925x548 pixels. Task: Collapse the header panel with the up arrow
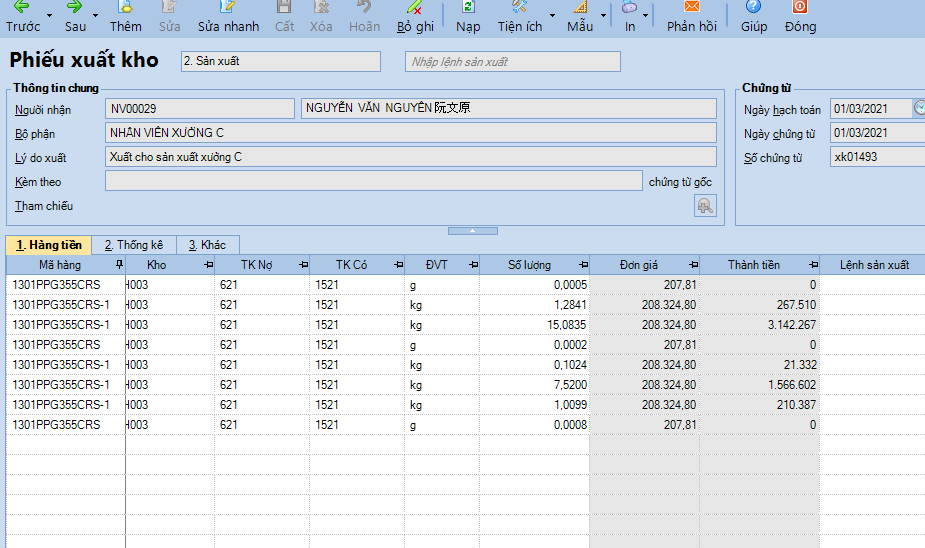(473, 231)
